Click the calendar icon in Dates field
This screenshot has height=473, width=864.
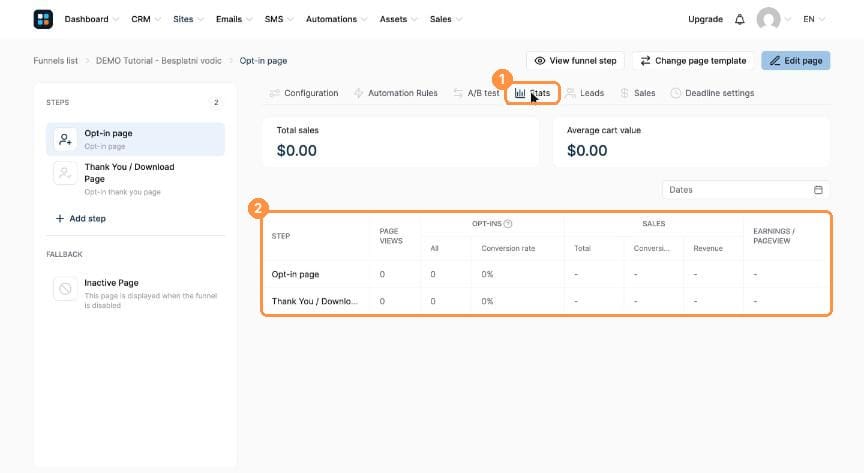[x=818, y=190]
